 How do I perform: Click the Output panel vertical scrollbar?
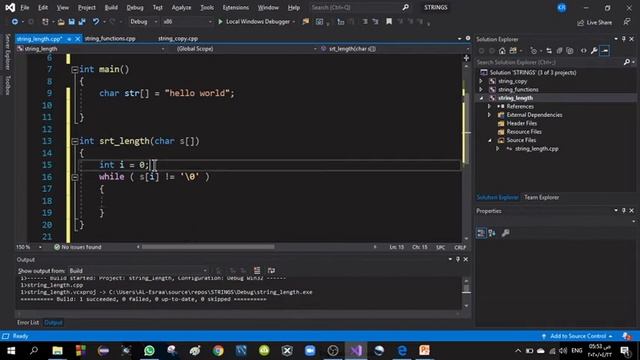coord(466,293)
